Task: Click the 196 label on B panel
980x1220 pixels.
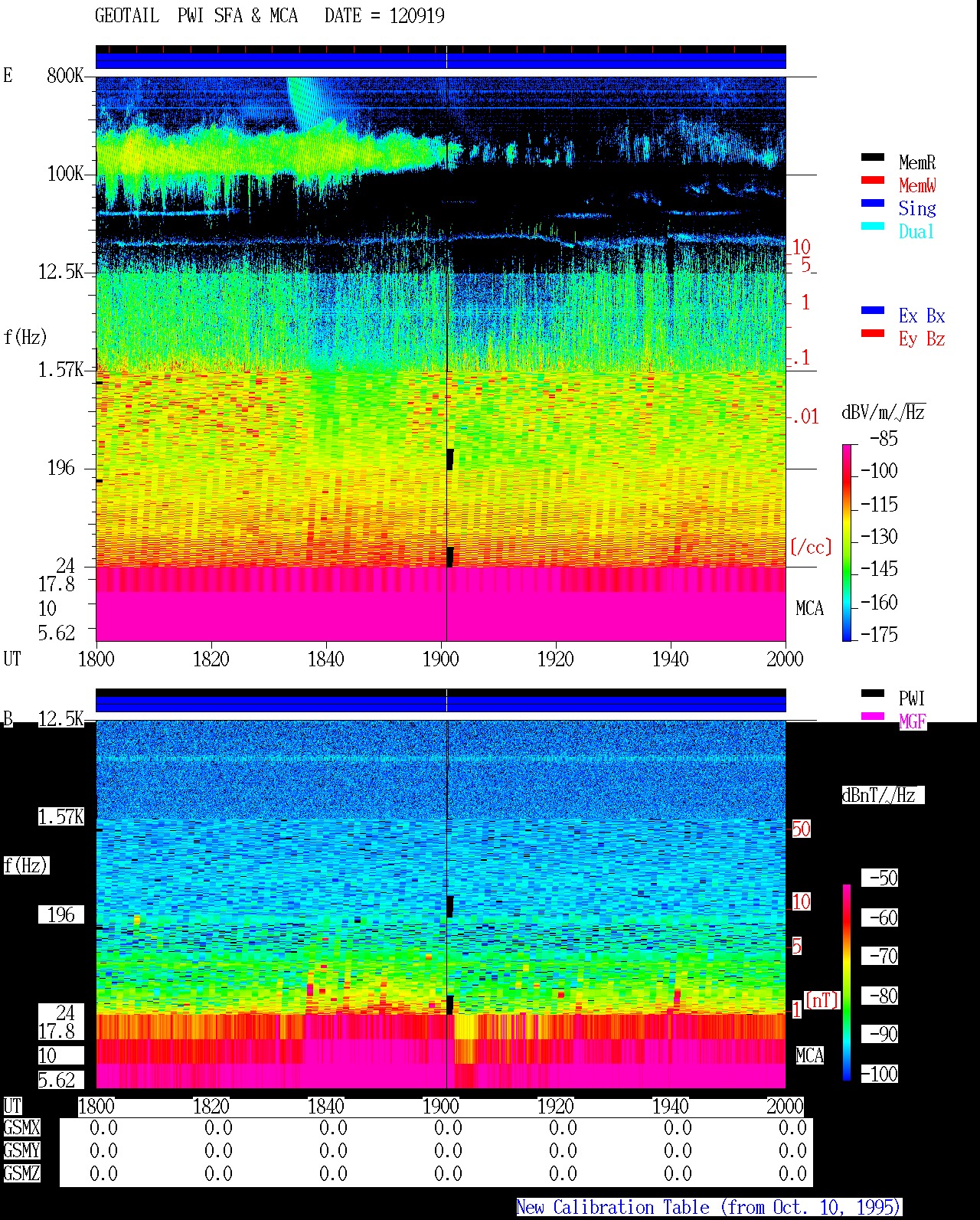Action: tap(61, 915)
